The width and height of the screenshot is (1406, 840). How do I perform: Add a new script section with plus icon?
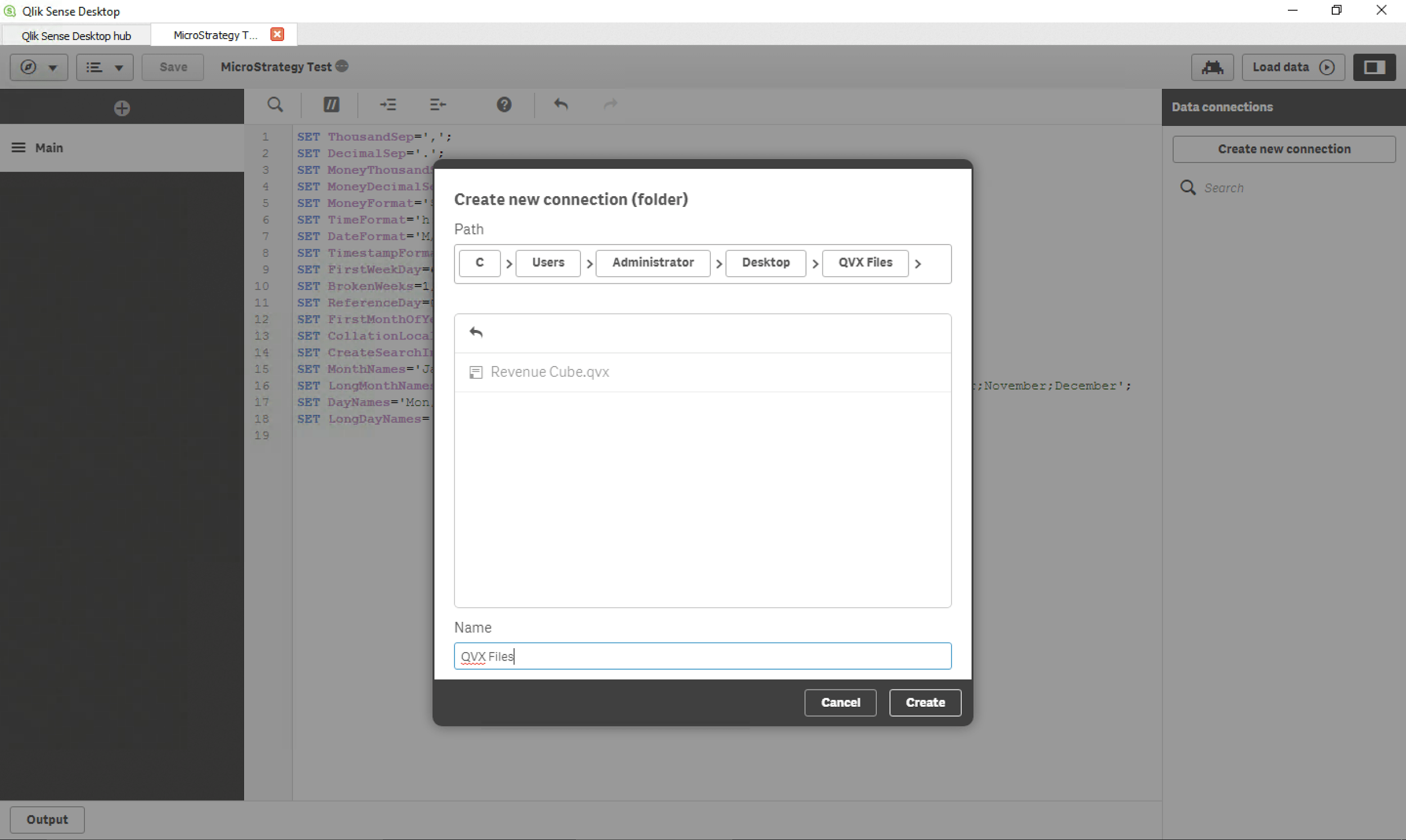coord(121,108)
